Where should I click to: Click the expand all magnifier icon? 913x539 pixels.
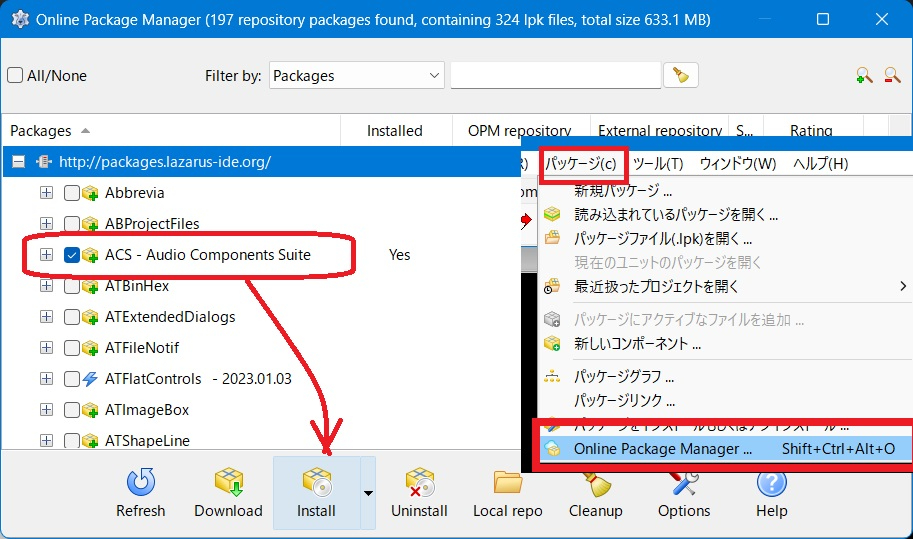(x=864, y=75)
